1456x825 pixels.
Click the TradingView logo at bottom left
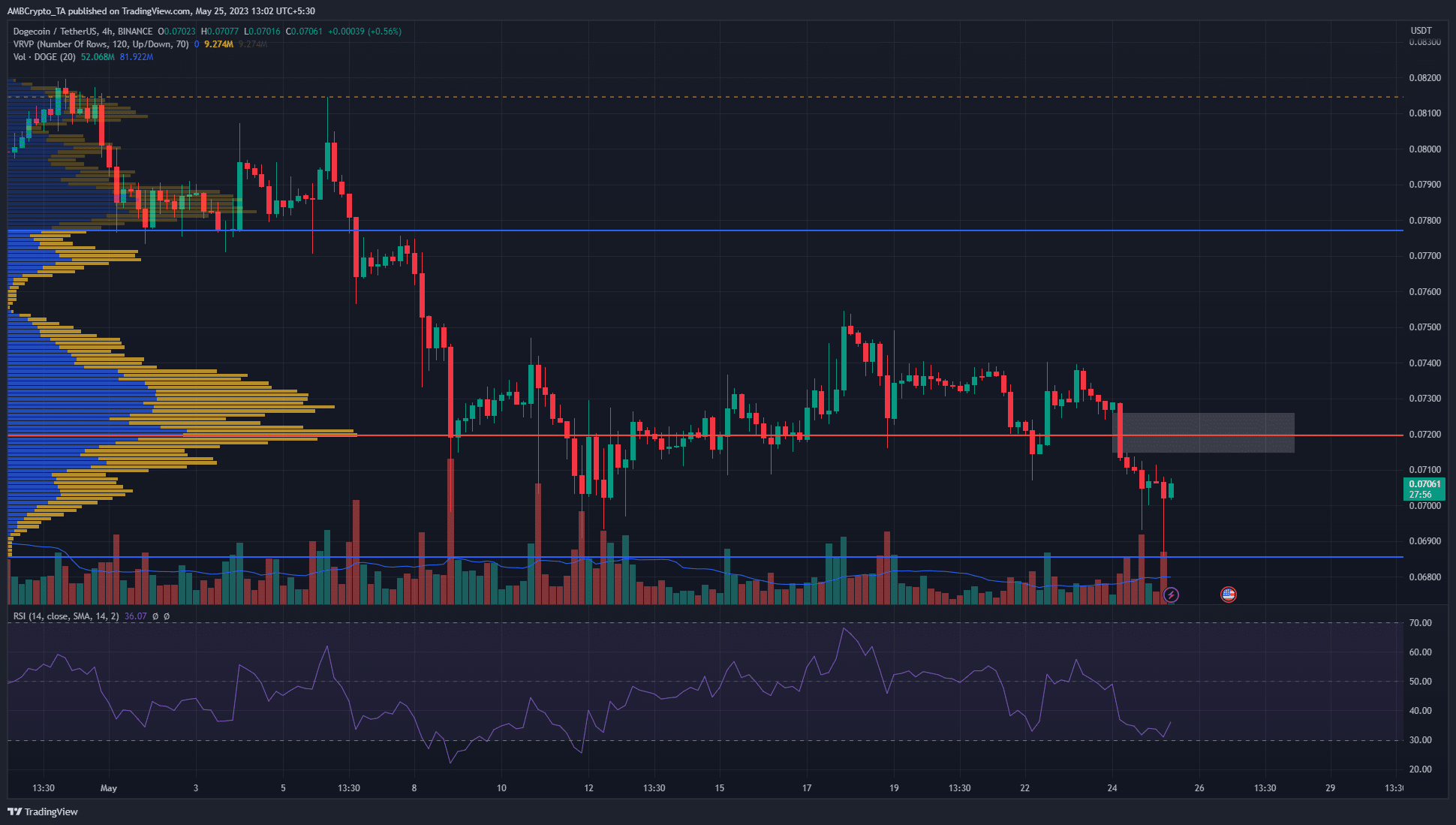point(43,811)
